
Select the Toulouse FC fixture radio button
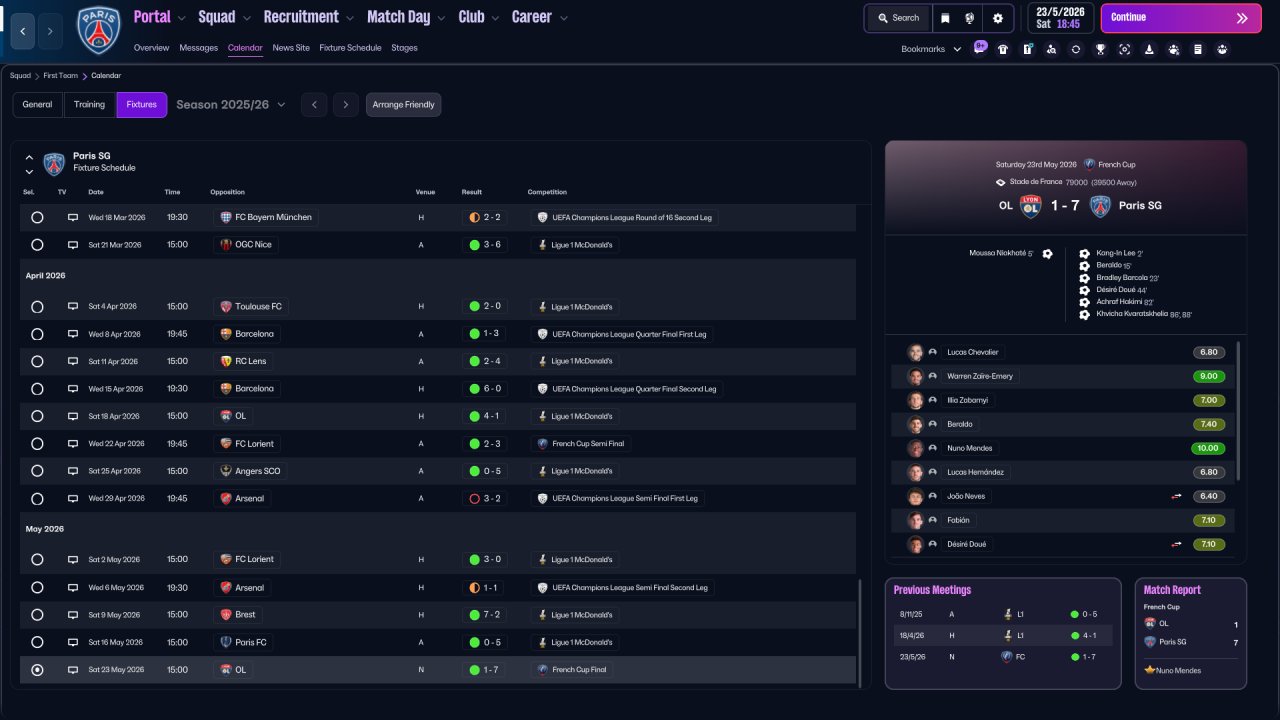(x=37, y=307)
